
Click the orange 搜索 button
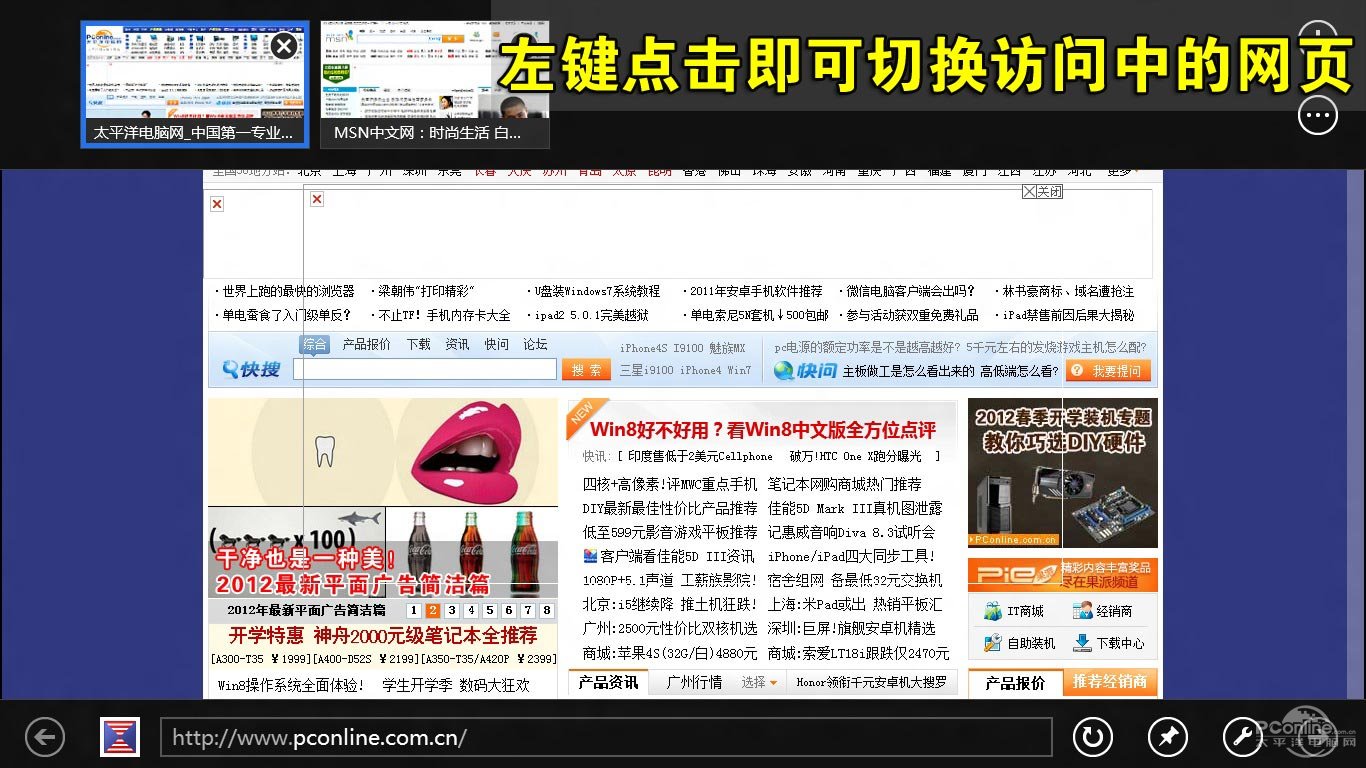586,370
